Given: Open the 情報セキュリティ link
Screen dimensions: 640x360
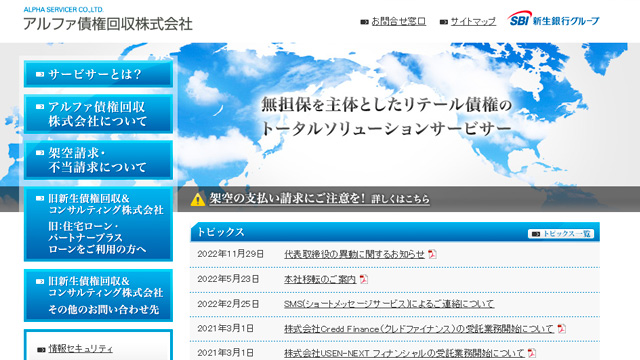Looking at the screenshot, I should (x=80, y=349).
